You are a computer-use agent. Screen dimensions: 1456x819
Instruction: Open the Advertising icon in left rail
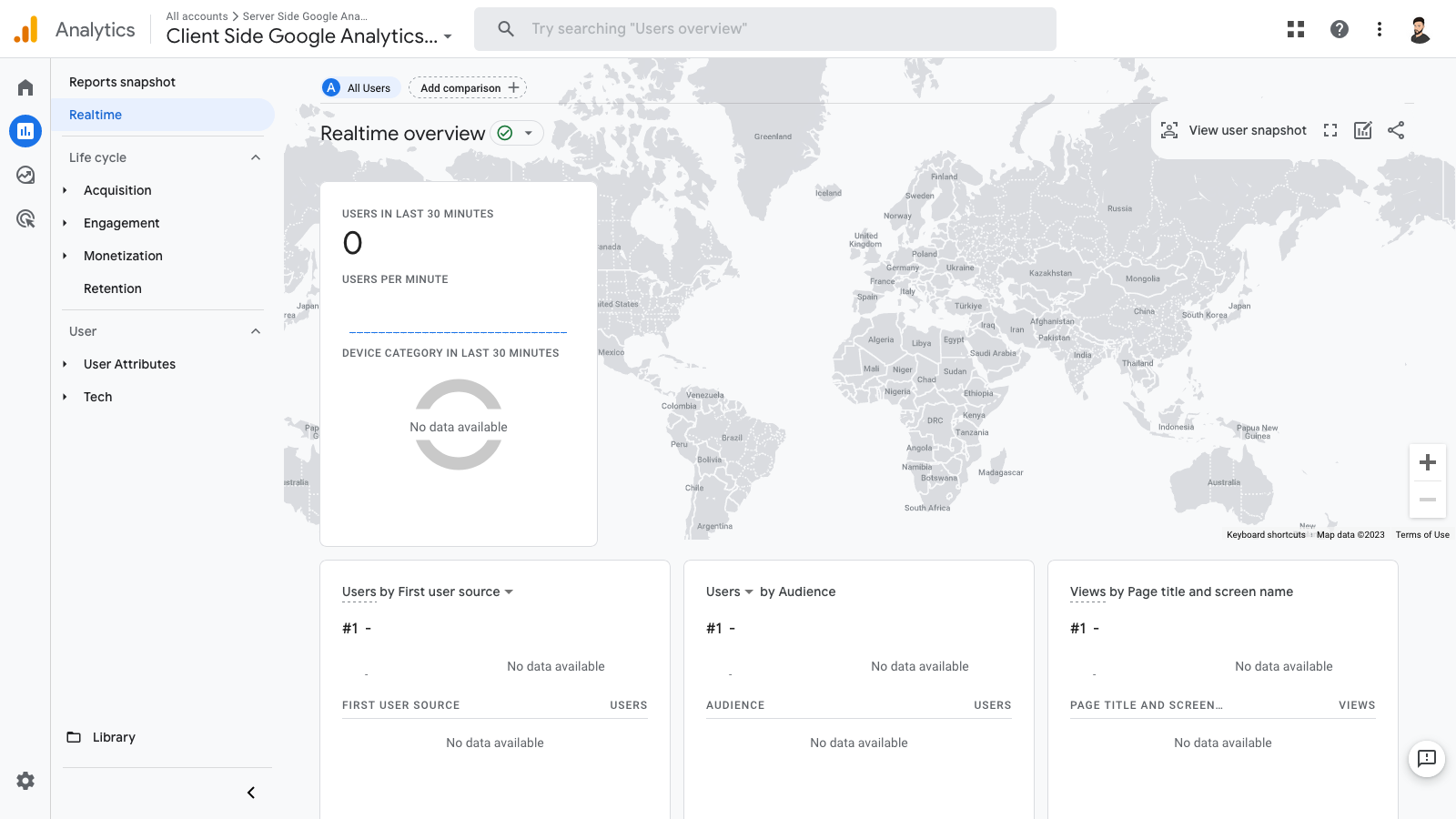[25, 218]
